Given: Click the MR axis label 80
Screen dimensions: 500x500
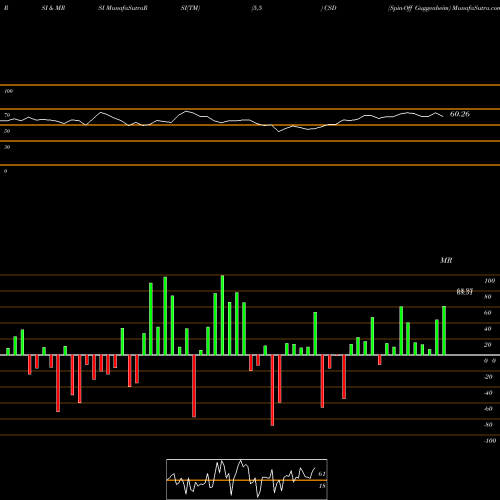Looking at the screenshot, I should [x=488, y=297].
